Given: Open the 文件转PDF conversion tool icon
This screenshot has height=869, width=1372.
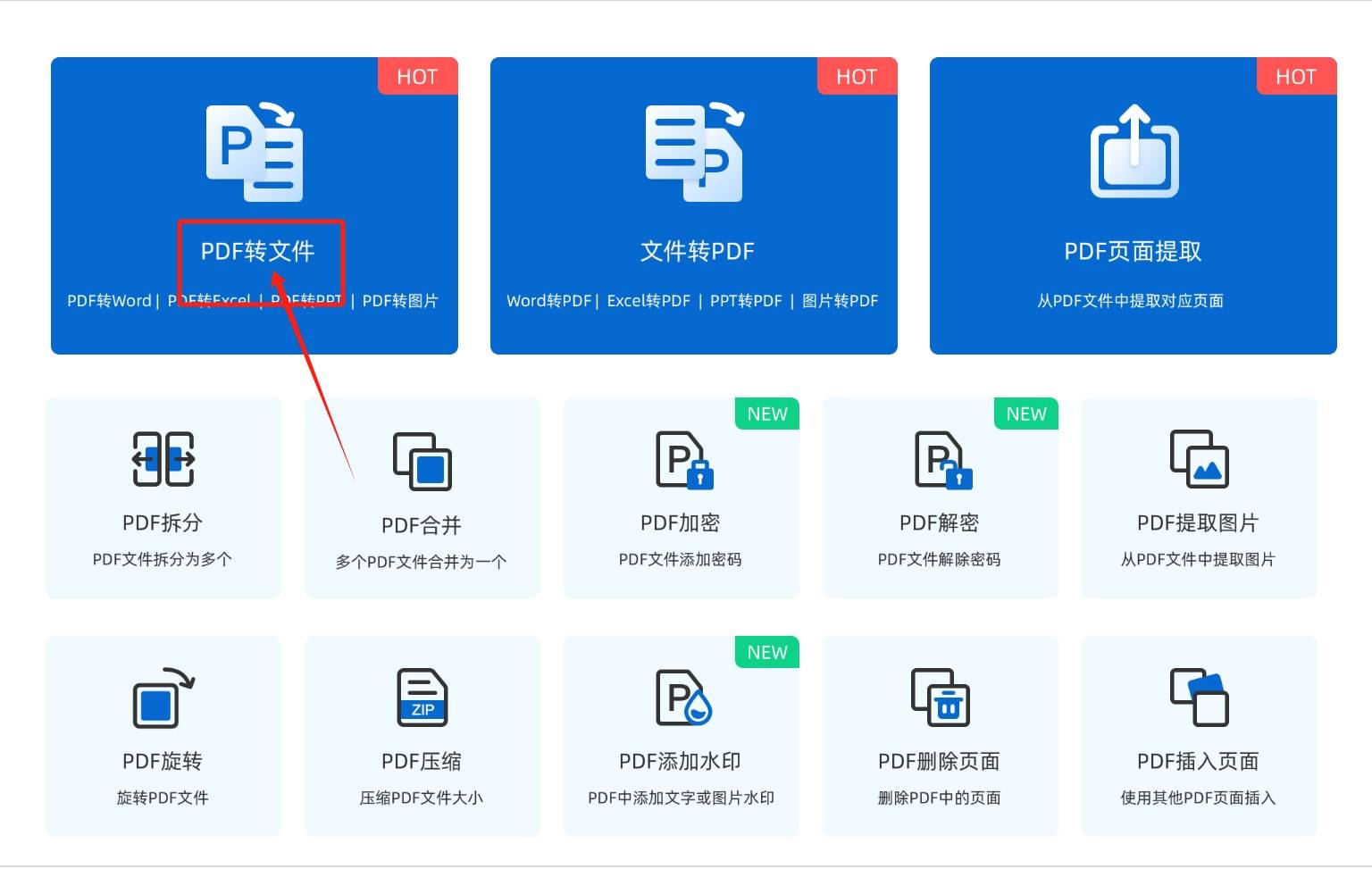Looking at the screenshot, I should pyautogui.click(x=693, y=152).
